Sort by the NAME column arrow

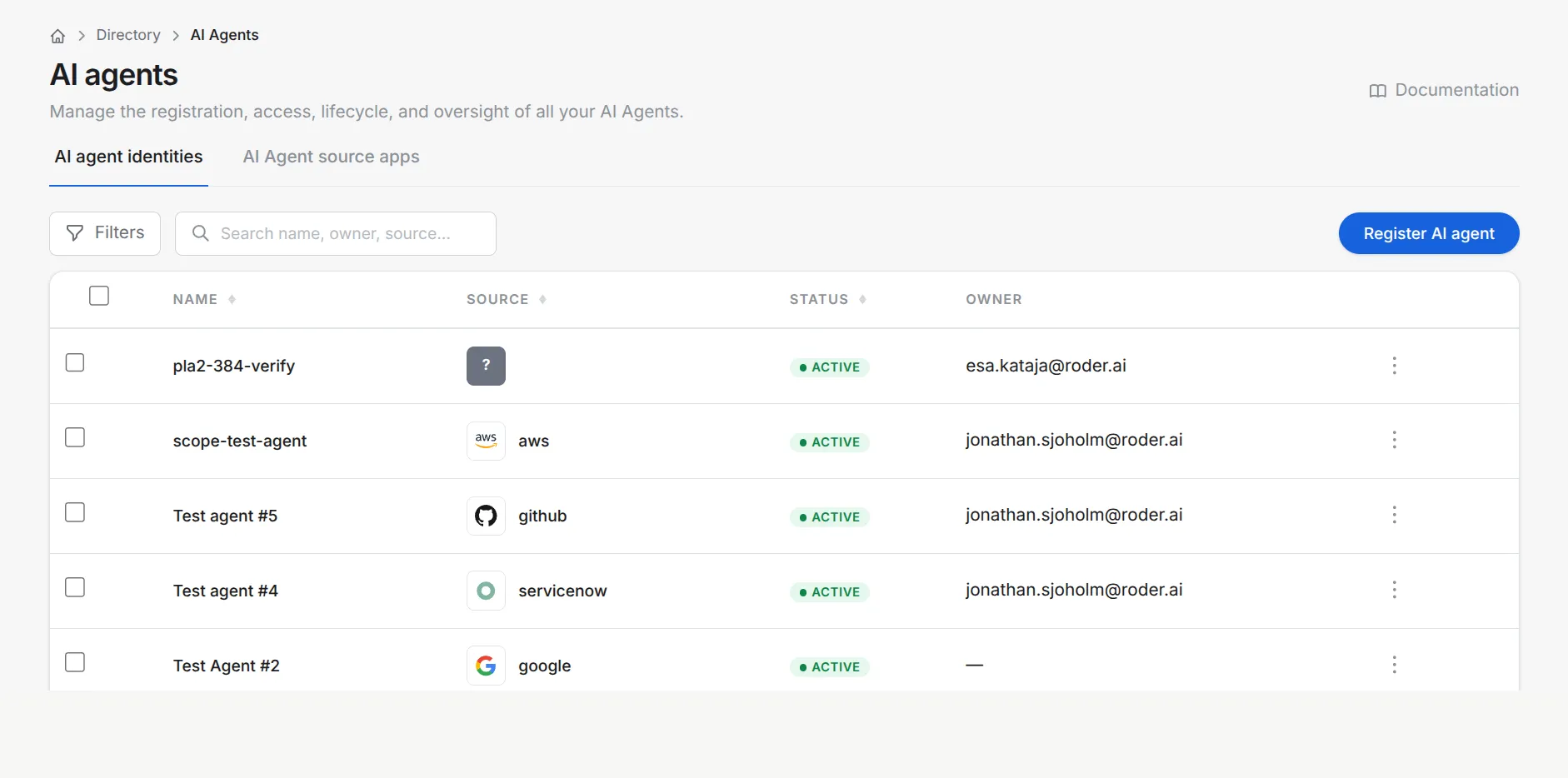232,299
